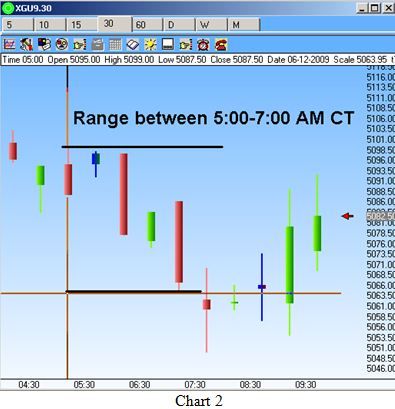Select the M monthly timeframe tab
Image resolution: width=395 pixels, height=409 pixels.
click(x=244, y=25)
